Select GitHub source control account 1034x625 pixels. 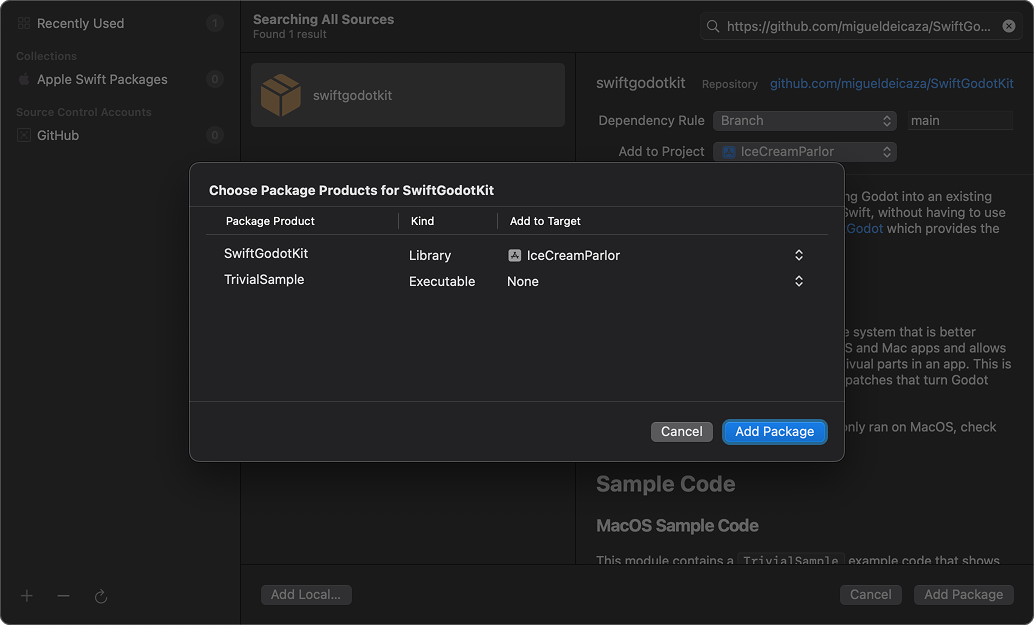click(120, 136)
